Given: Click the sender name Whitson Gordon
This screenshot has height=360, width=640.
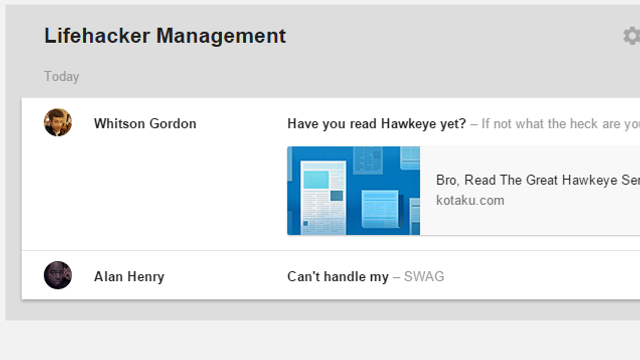Looking at the screenshot, I should [x=145, y=123].
